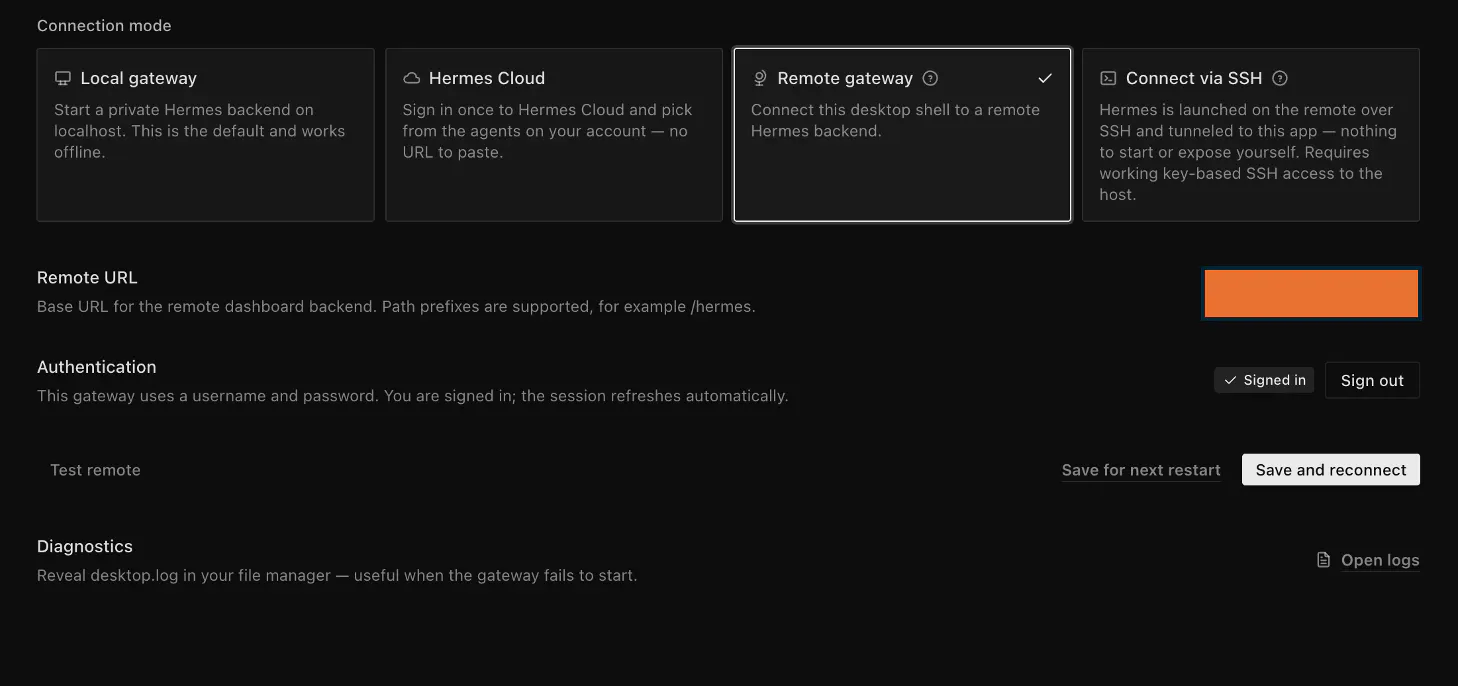Click Save for next restart link

pyautogui.click(x=1141, y=470)
